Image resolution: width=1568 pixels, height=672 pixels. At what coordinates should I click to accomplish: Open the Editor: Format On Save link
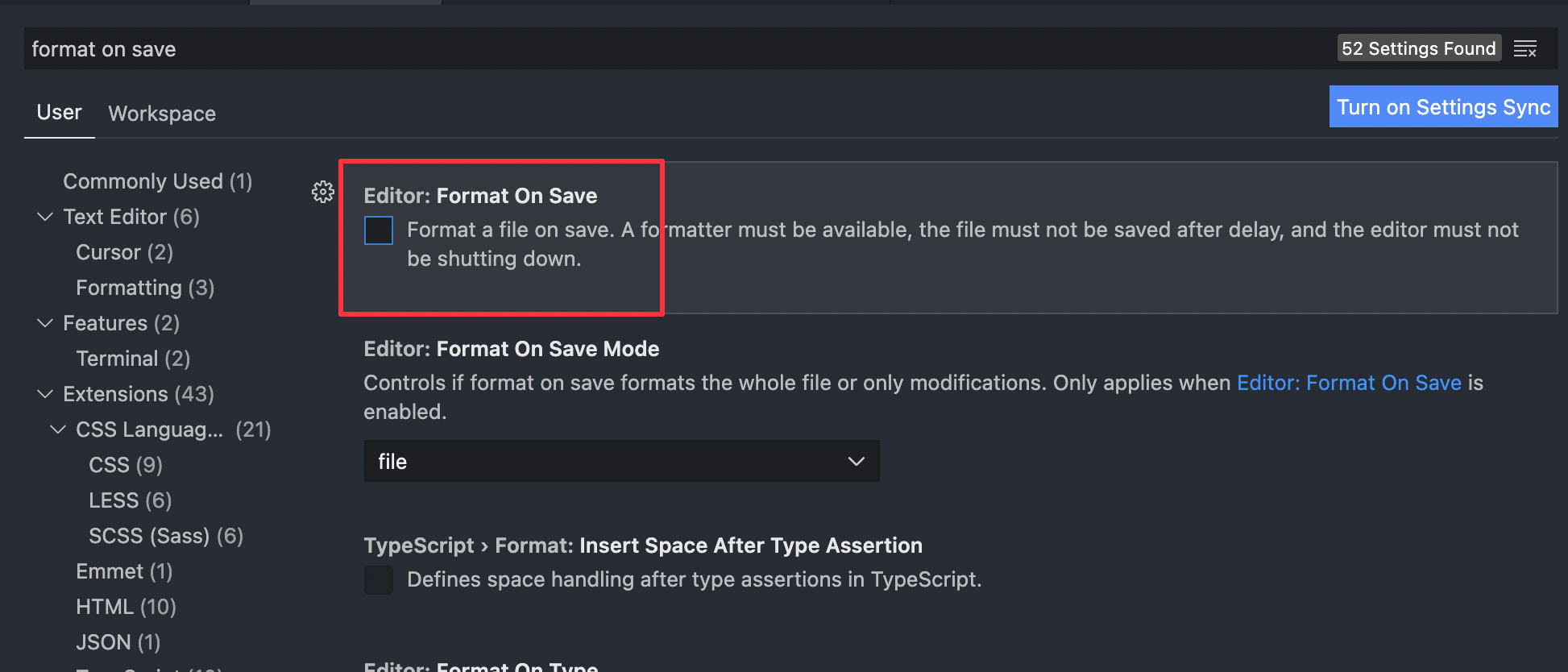pyautogui.click(x=1350, y=383)
